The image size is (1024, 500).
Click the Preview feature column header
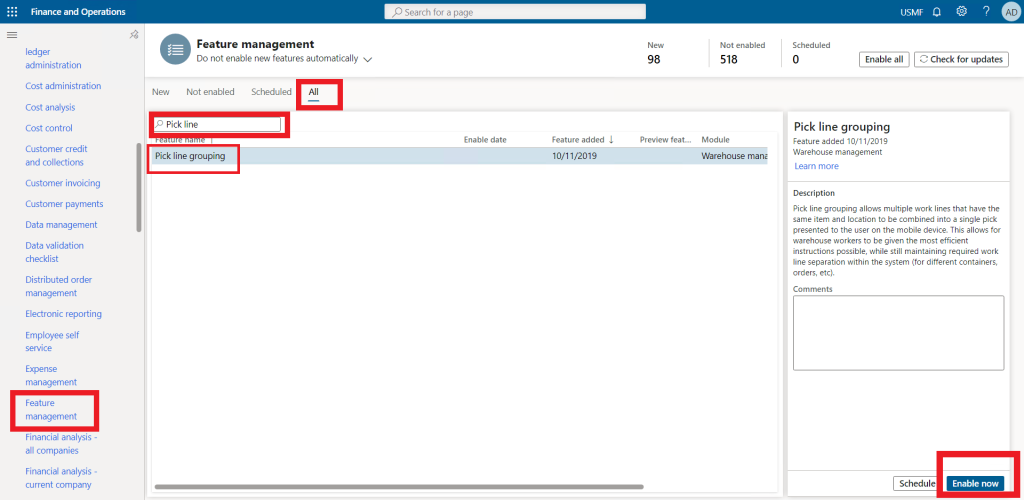(x=665, y=140)
